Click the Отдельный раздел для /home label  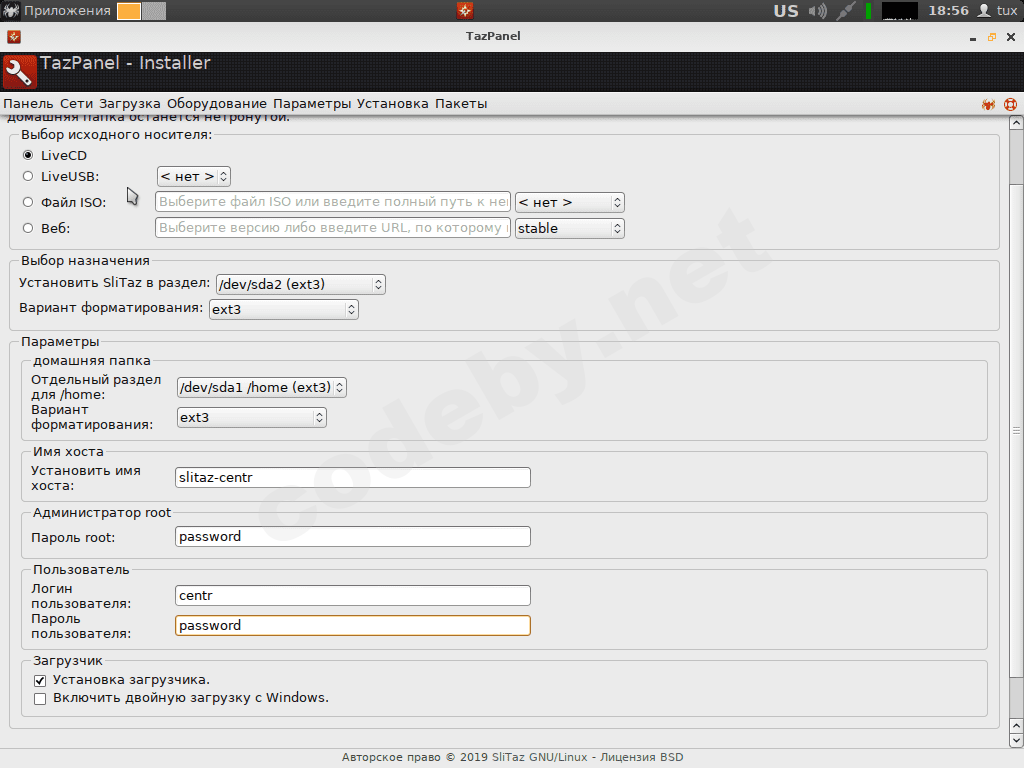click(96, 387)
